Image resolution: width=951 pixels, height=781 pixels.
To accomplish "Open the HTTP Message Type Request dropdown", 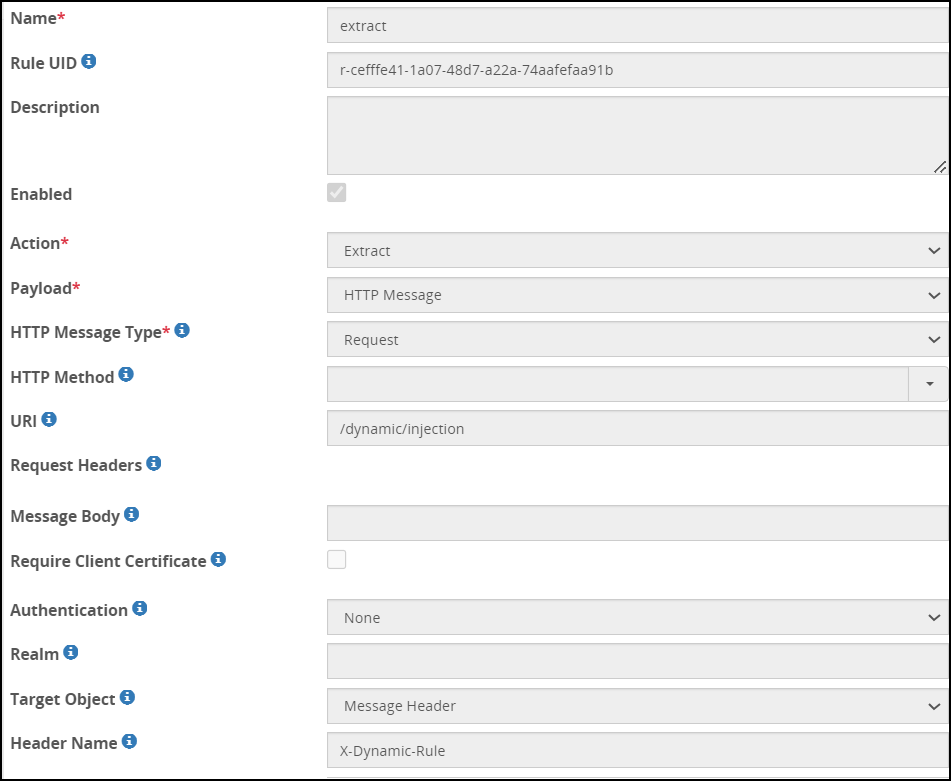I will (x=637, y=340).
